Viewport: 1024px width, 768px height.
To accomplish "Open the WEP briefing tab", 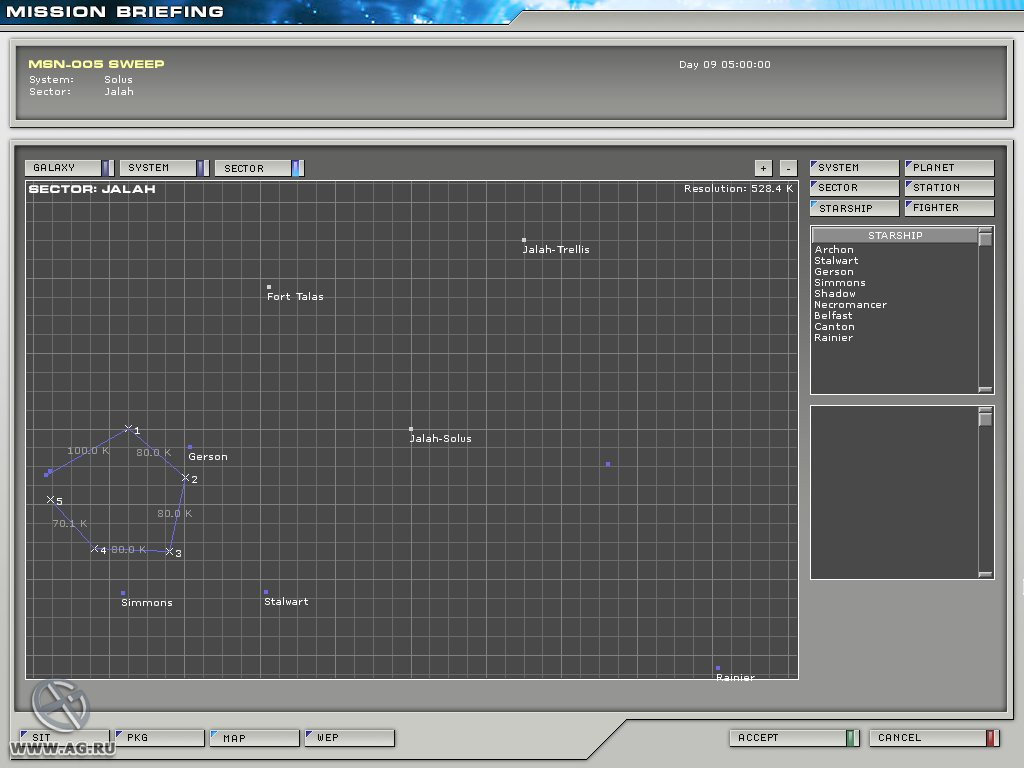I will click(350, 738).
